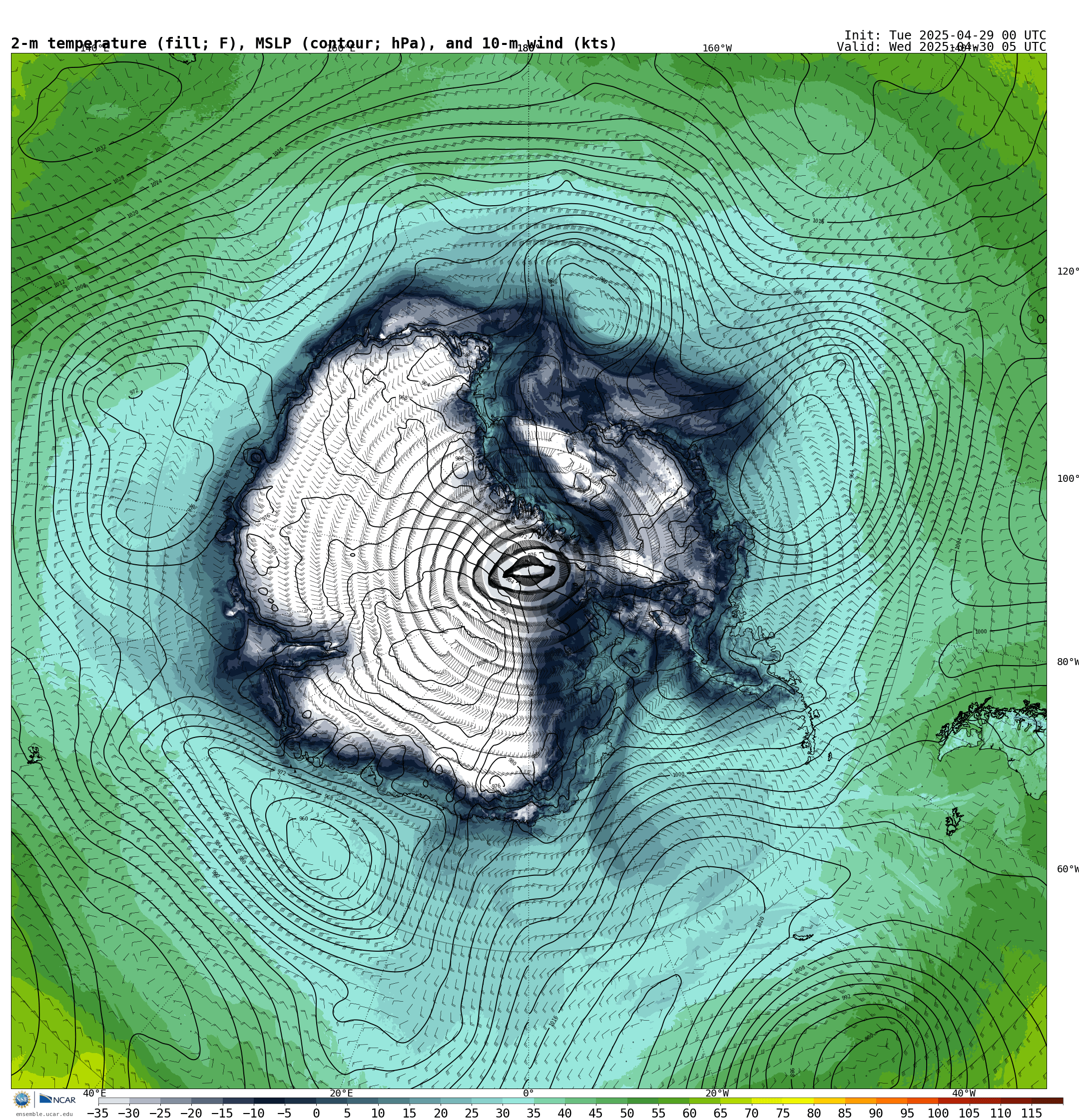This screenshot has height=1120, width=1079.
Task: Select the 50 to 55 green colorbar swatch
Action: (x=643, y=1101)
